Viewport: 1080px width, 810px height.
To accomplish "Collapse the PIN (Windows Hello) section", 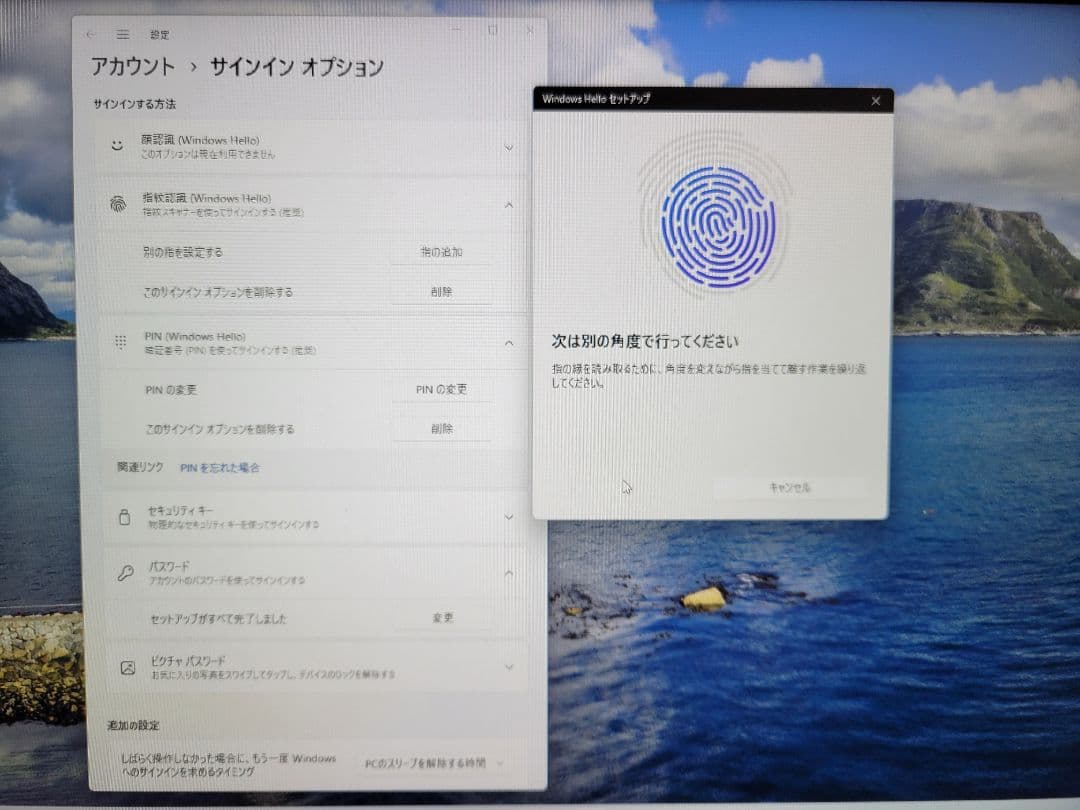I will click(x=509, y=343).
